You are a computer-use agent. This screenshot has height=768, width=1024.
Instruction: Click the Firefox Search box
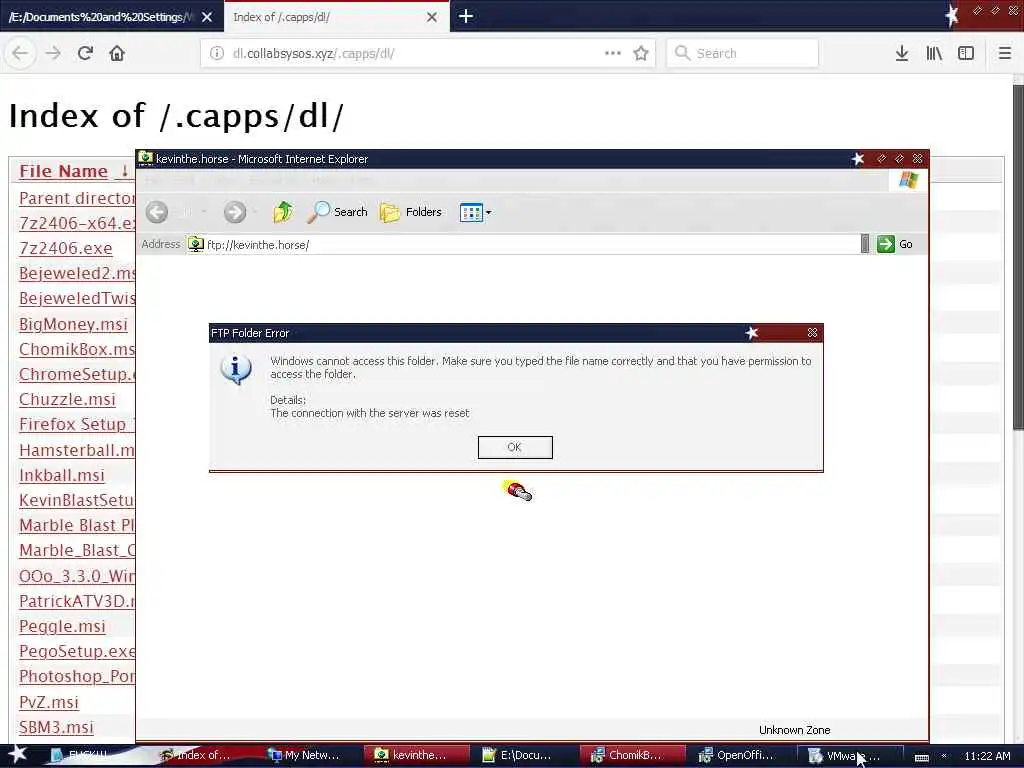coord(743,53)
